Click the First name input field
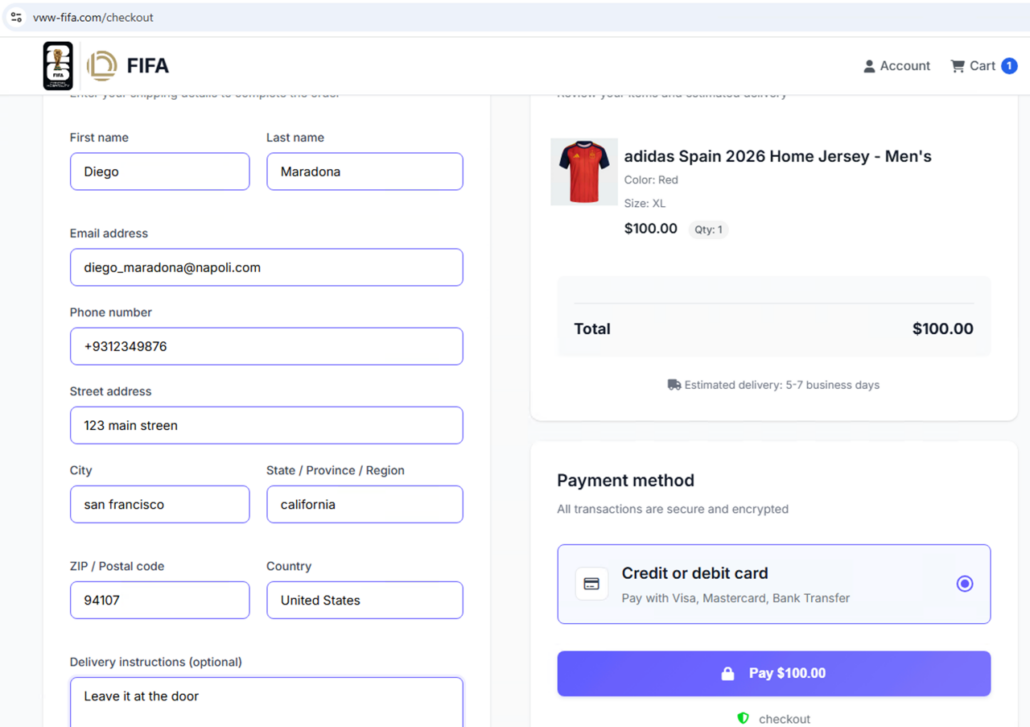Image resolution: width=1030 pixels, height=727 pixels. tap(159, 172)
